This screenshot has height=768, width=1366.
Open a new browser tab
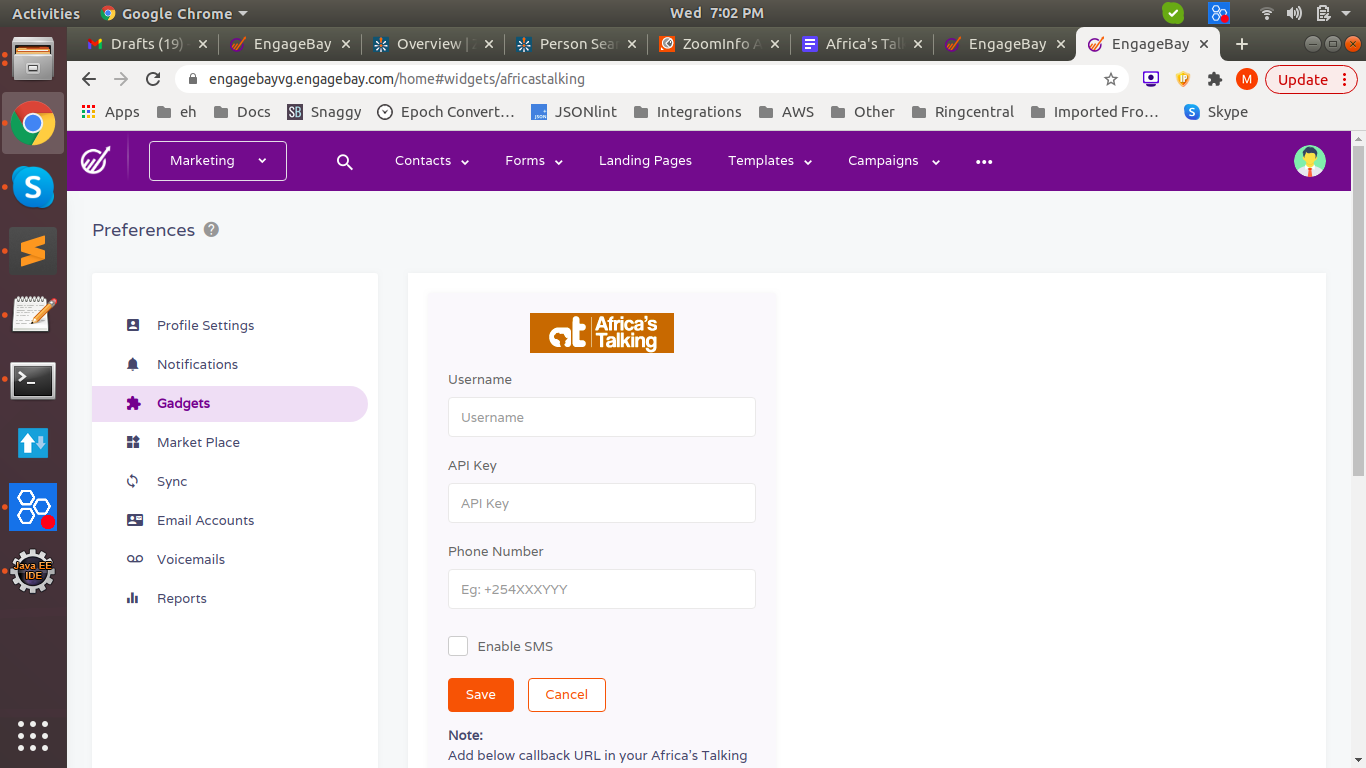tap(1241, 44)
